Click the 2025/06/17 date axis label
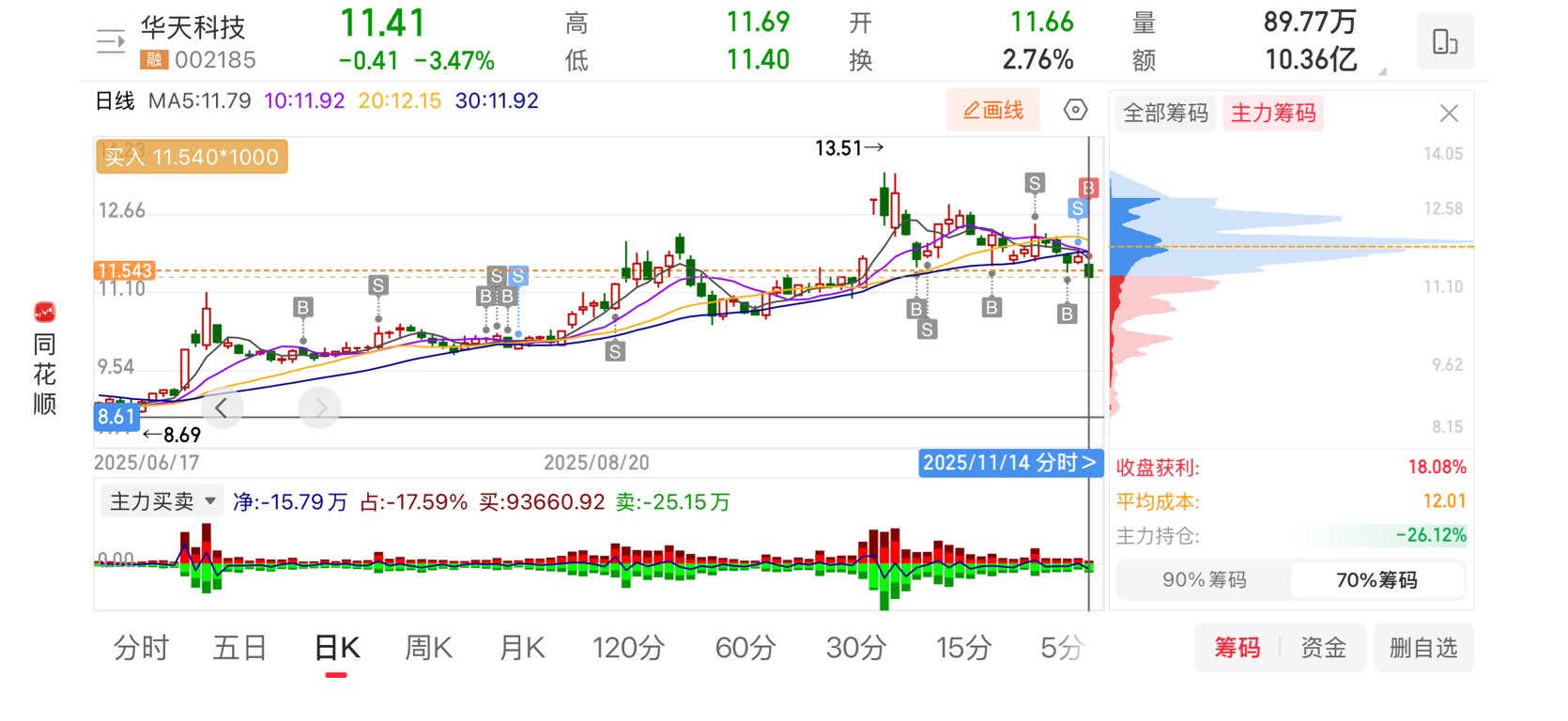This screenshot has width=1568, height=721. [x=146, y=463]
